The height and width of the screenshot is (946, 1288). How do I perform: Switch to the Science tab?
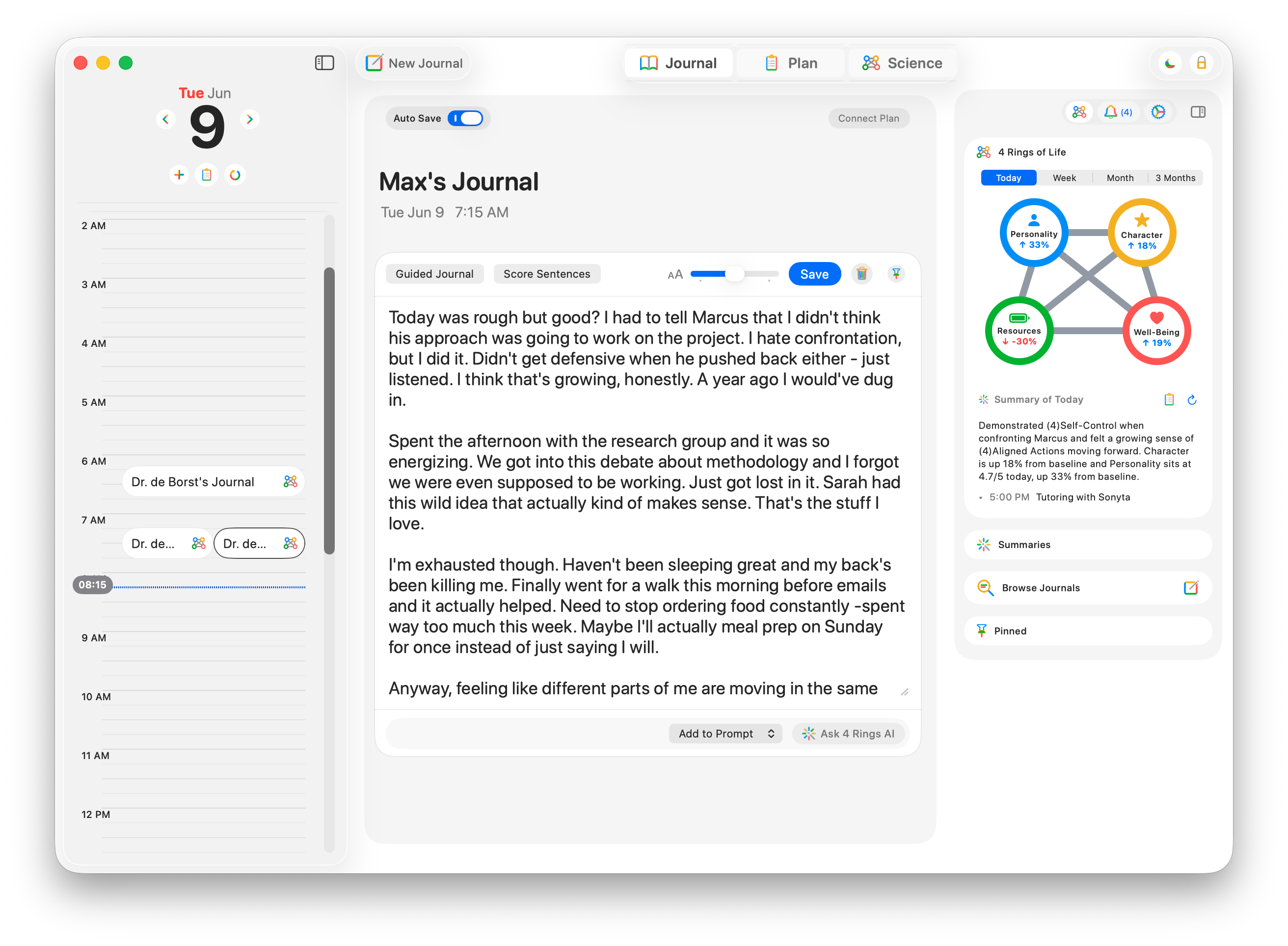(x=902, y=63)
